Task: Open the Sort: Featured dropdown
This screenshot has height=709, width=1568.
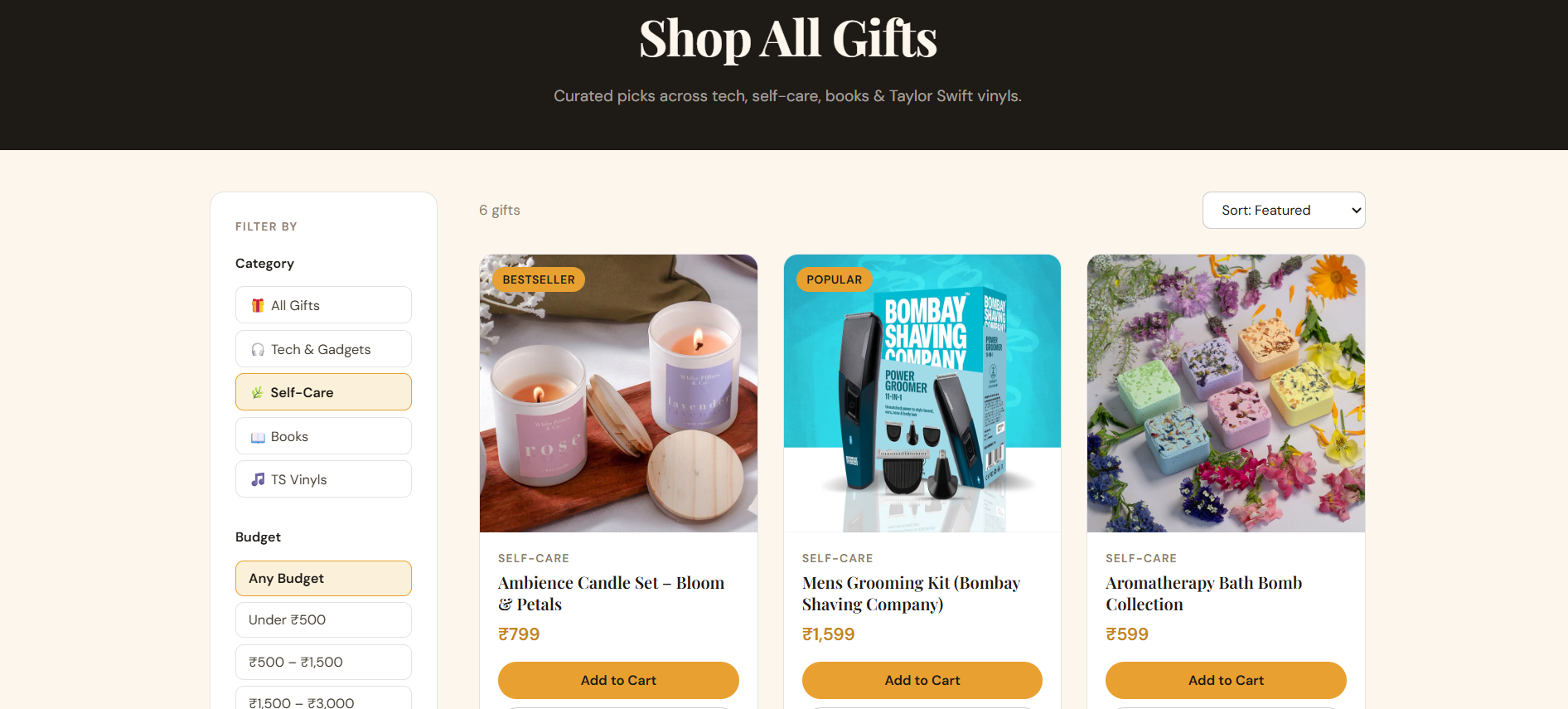Action: 1284,211
